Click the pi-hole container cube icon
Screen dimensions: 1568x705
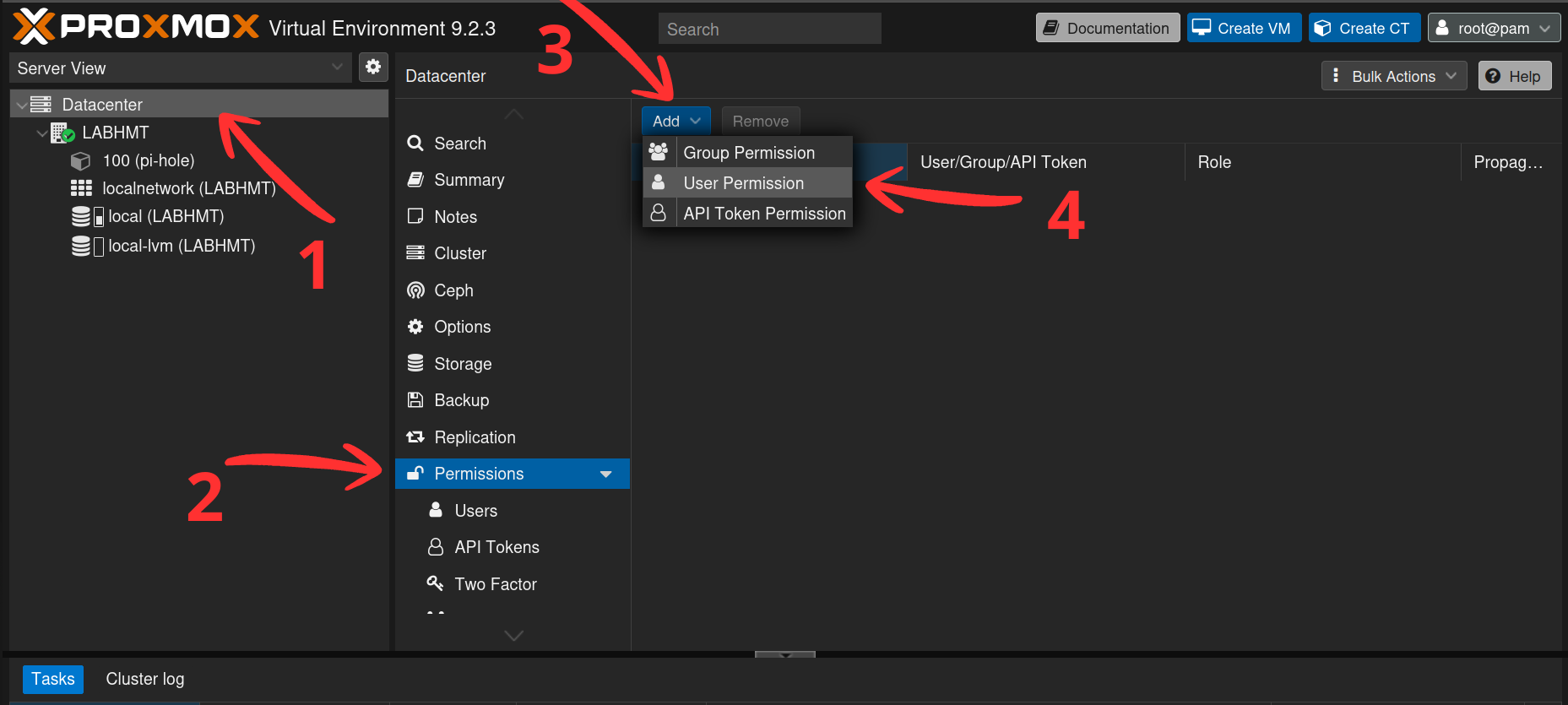(80, 160)
